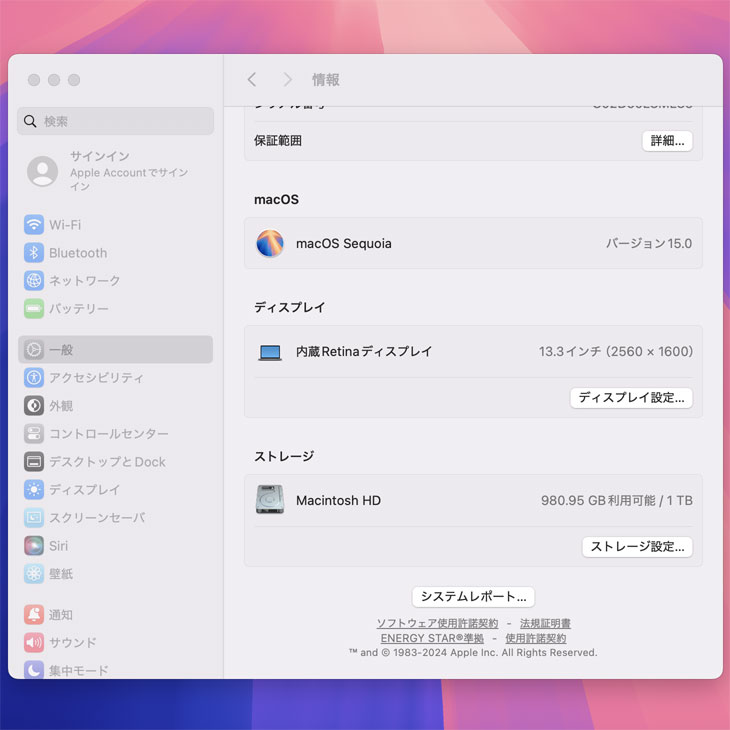The height and width of the screenshot is (730, 730).
Task: Open the ソフトウェア使用許諾契約 link
Action: 437,623
